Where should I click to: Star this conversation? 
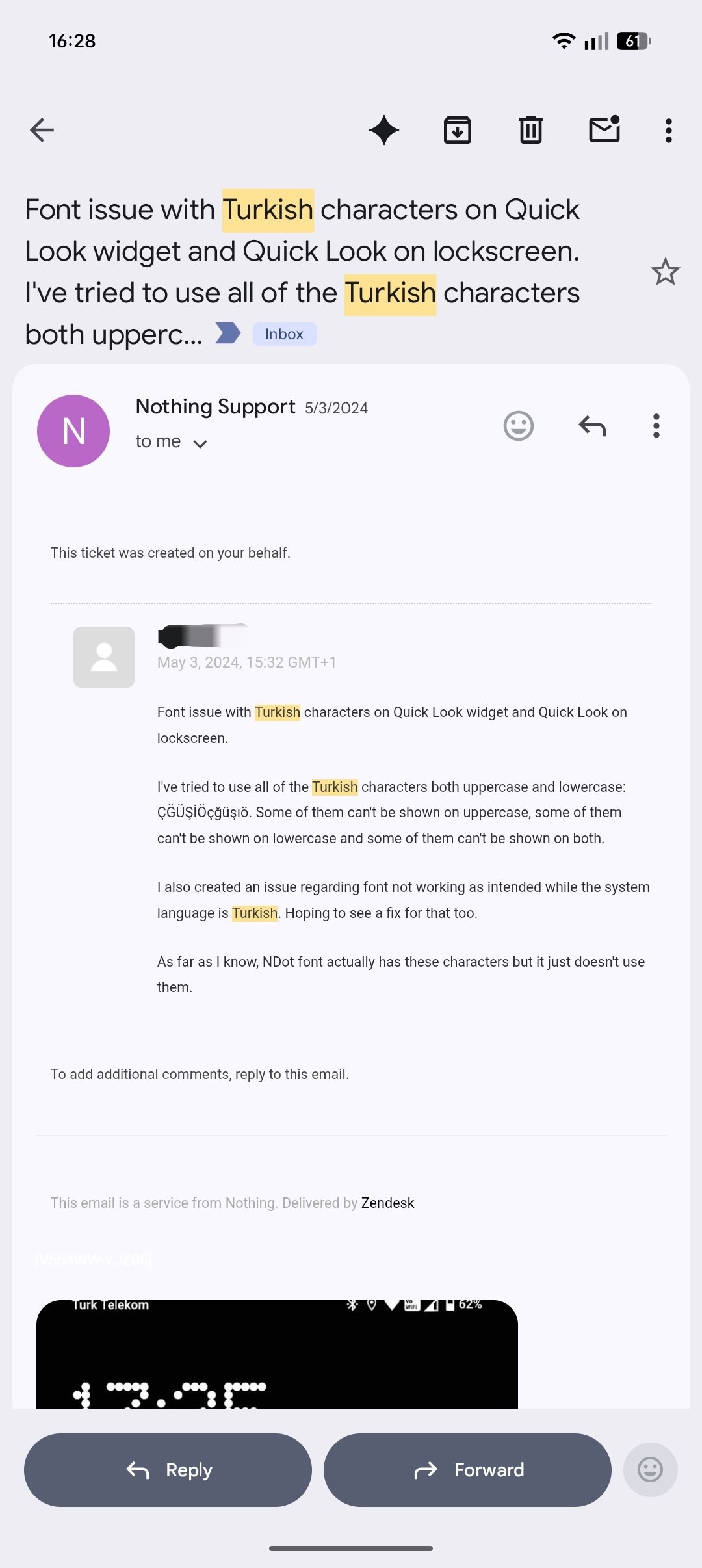(665, 272)
